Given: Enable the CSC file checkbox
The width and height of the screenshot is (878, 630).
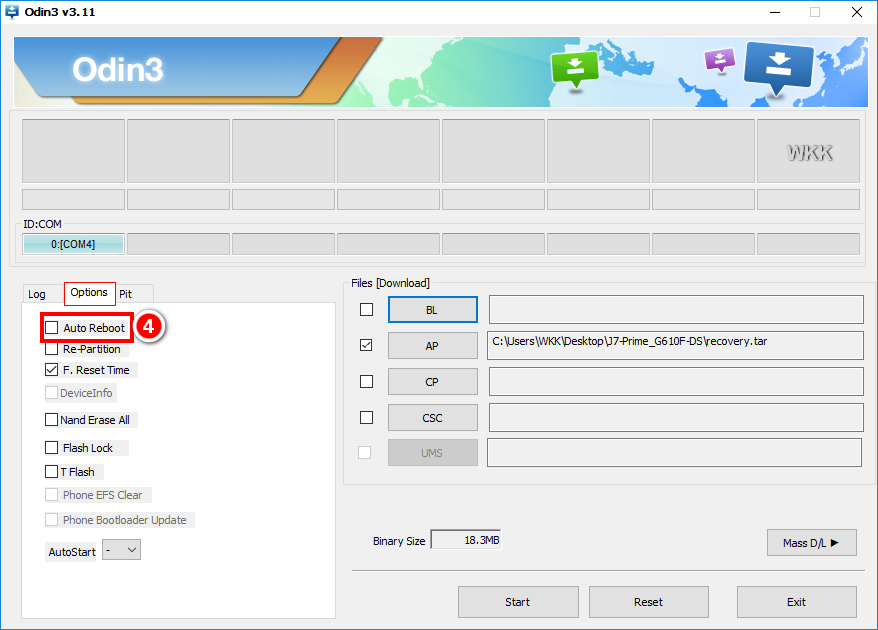Looking at the screenshot, I should pos(366,417).
